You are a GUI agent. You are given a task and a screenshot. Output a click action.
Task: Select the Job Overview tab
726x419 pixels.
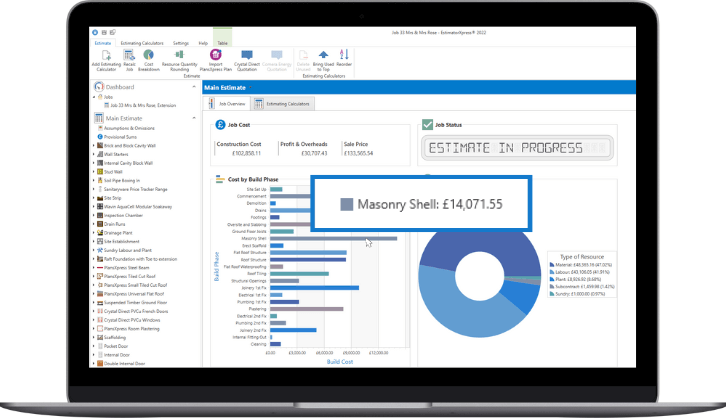point(229,104)
